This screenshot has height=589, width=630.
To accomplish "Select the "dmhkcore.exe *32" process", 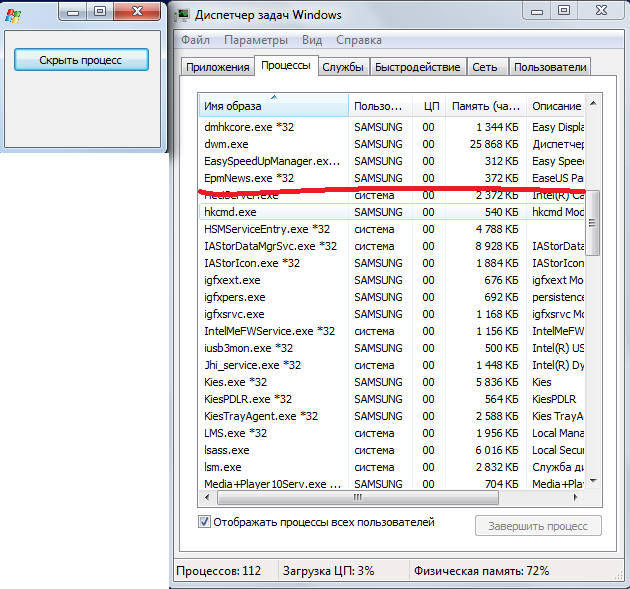I will pos(392,127).
